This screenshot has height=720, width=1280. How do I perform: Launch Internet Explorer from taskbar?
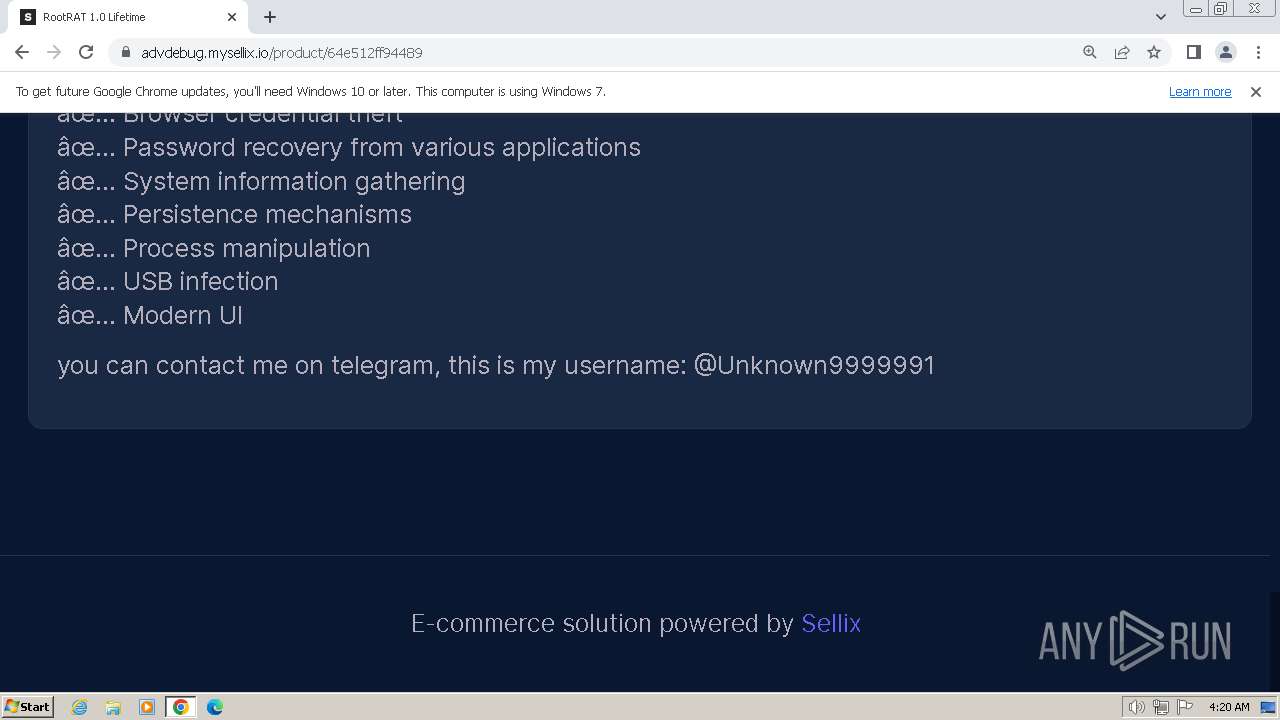80,707
